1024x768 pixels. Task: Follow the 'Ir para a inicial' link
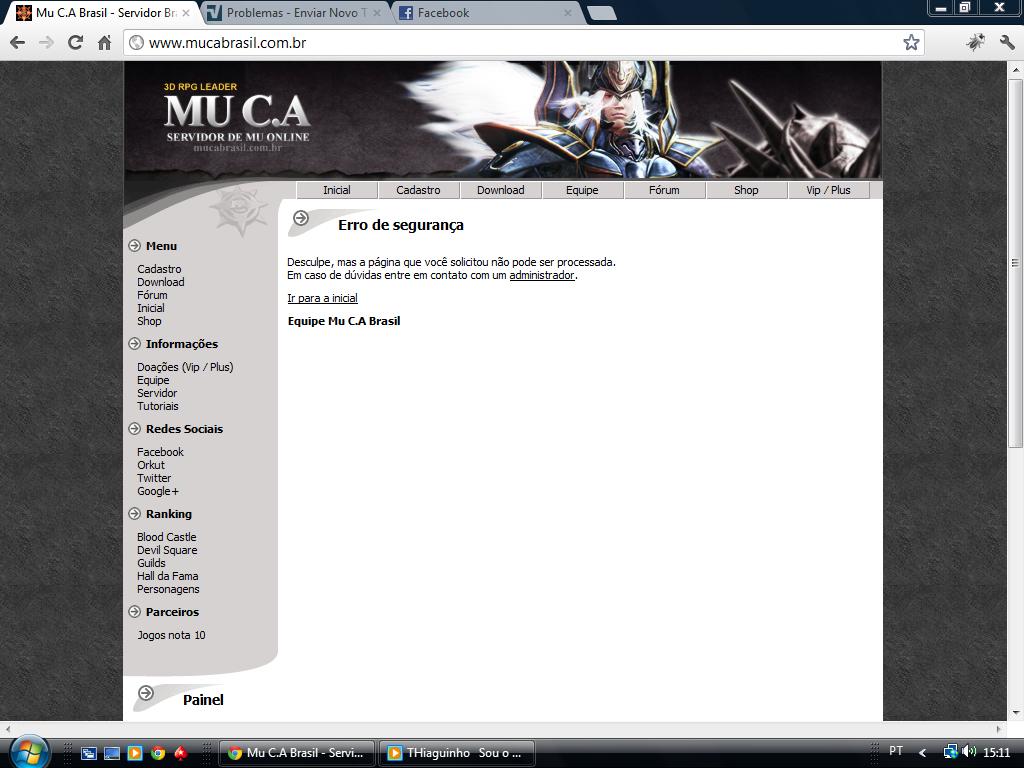click(x=322, y=298)
